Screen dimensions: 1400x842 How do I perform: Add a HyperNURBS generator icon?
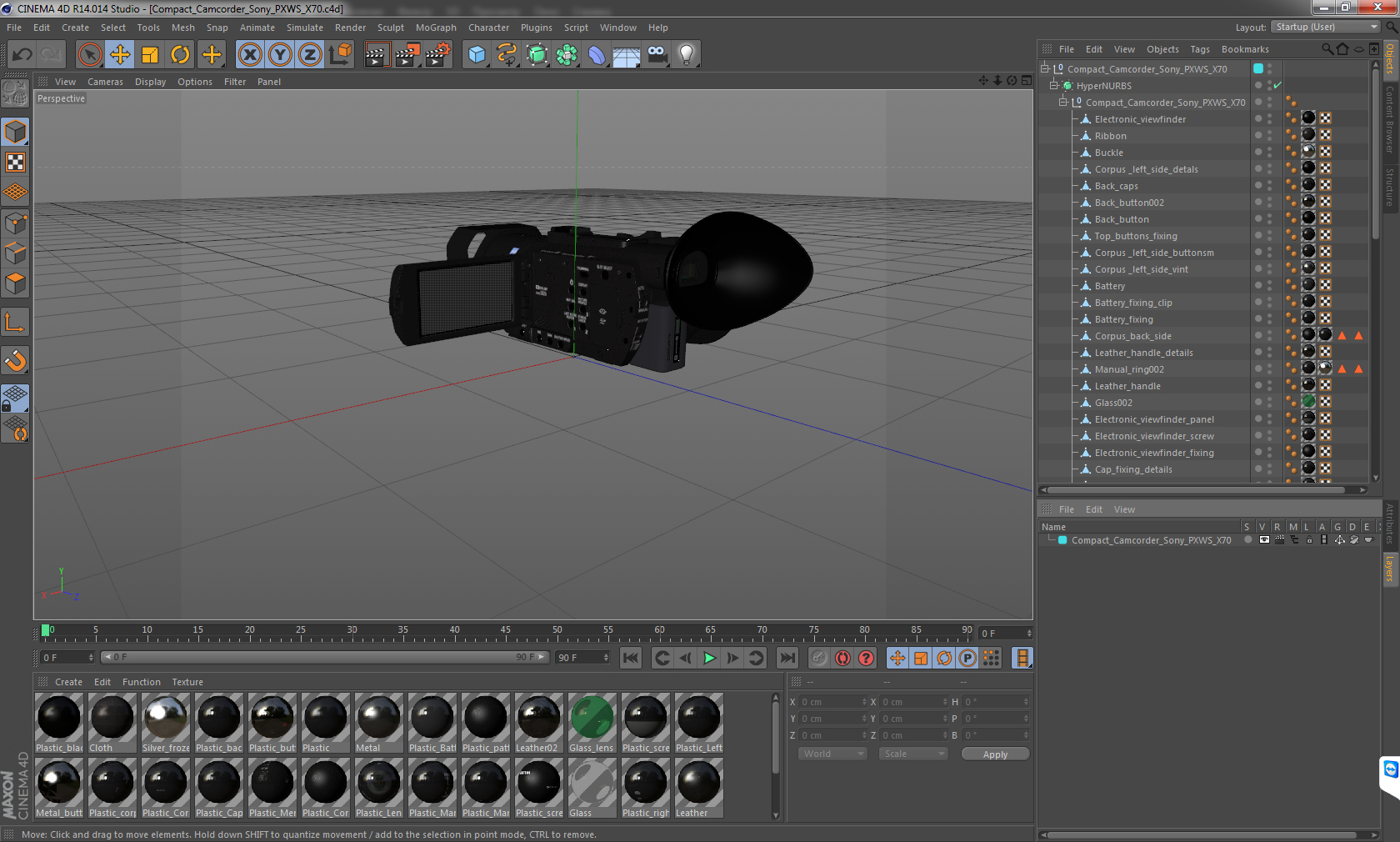point(537,55)
